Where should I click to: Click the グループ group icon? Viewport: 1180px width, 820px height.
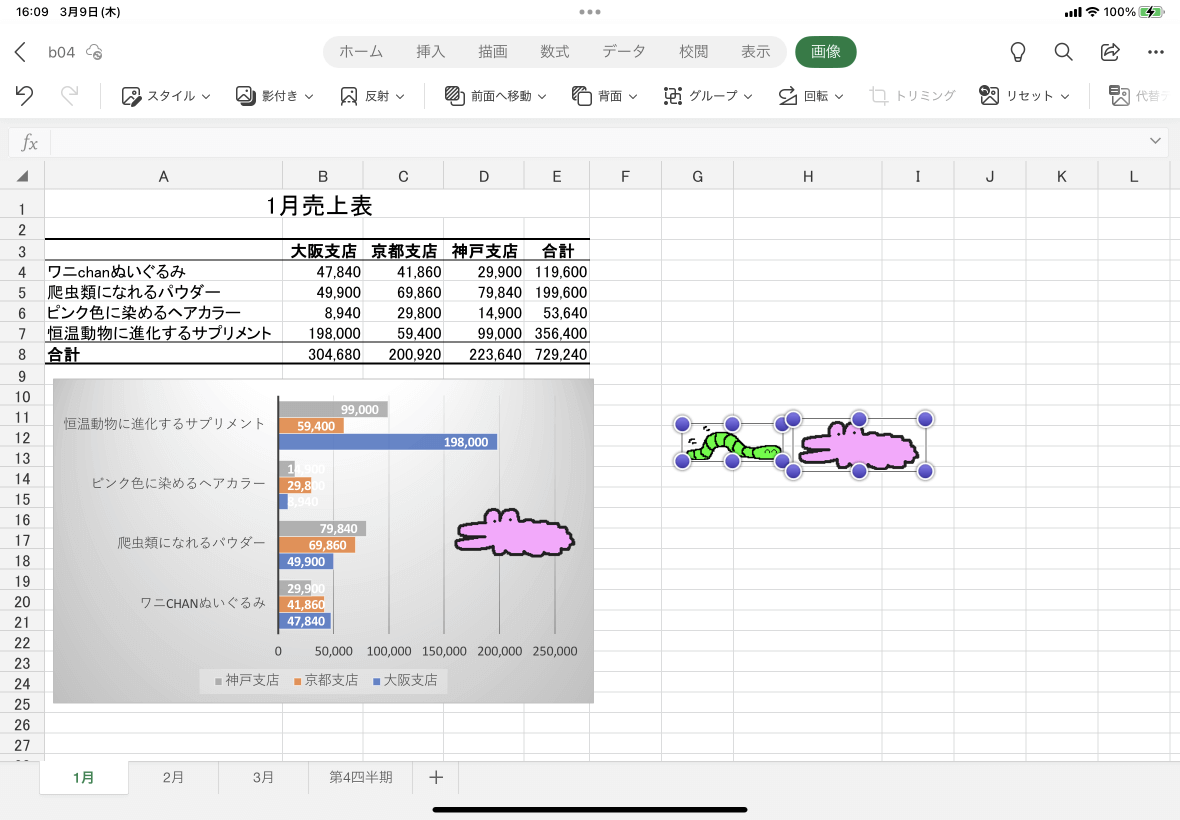[673, 96]
